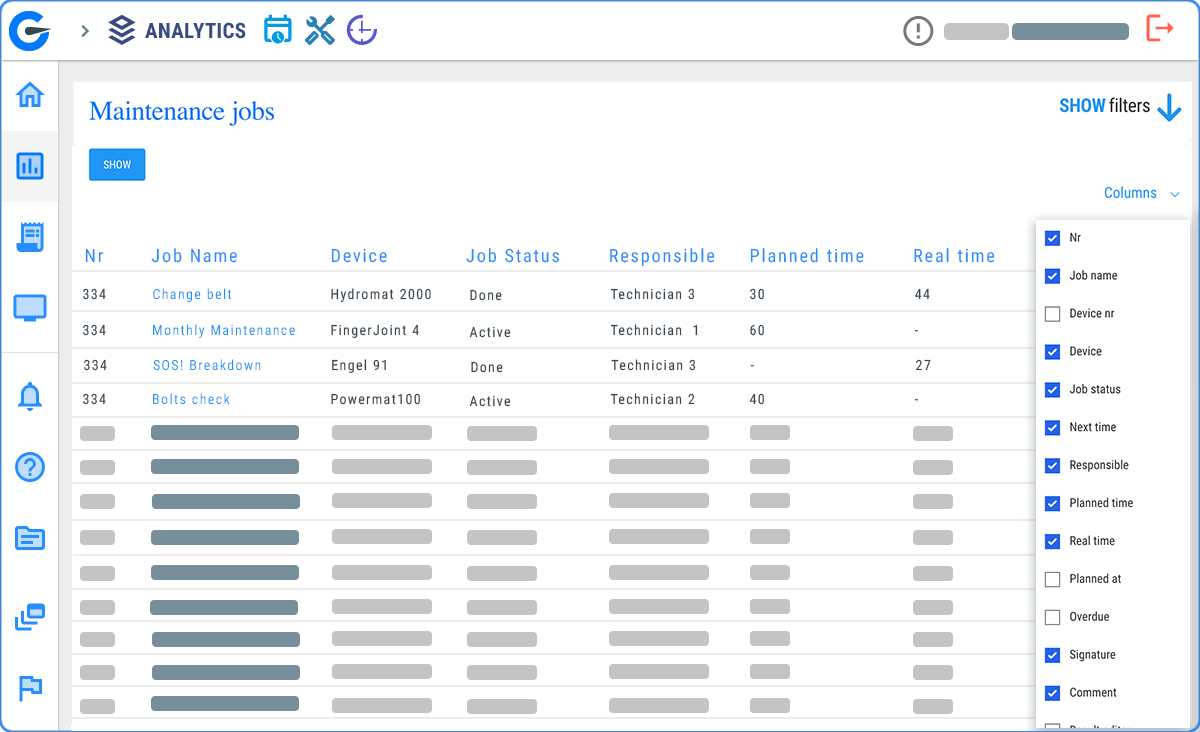Sort by Device column header
The height and width of the screenshot is (732, 1200).
tap(359, 257)
